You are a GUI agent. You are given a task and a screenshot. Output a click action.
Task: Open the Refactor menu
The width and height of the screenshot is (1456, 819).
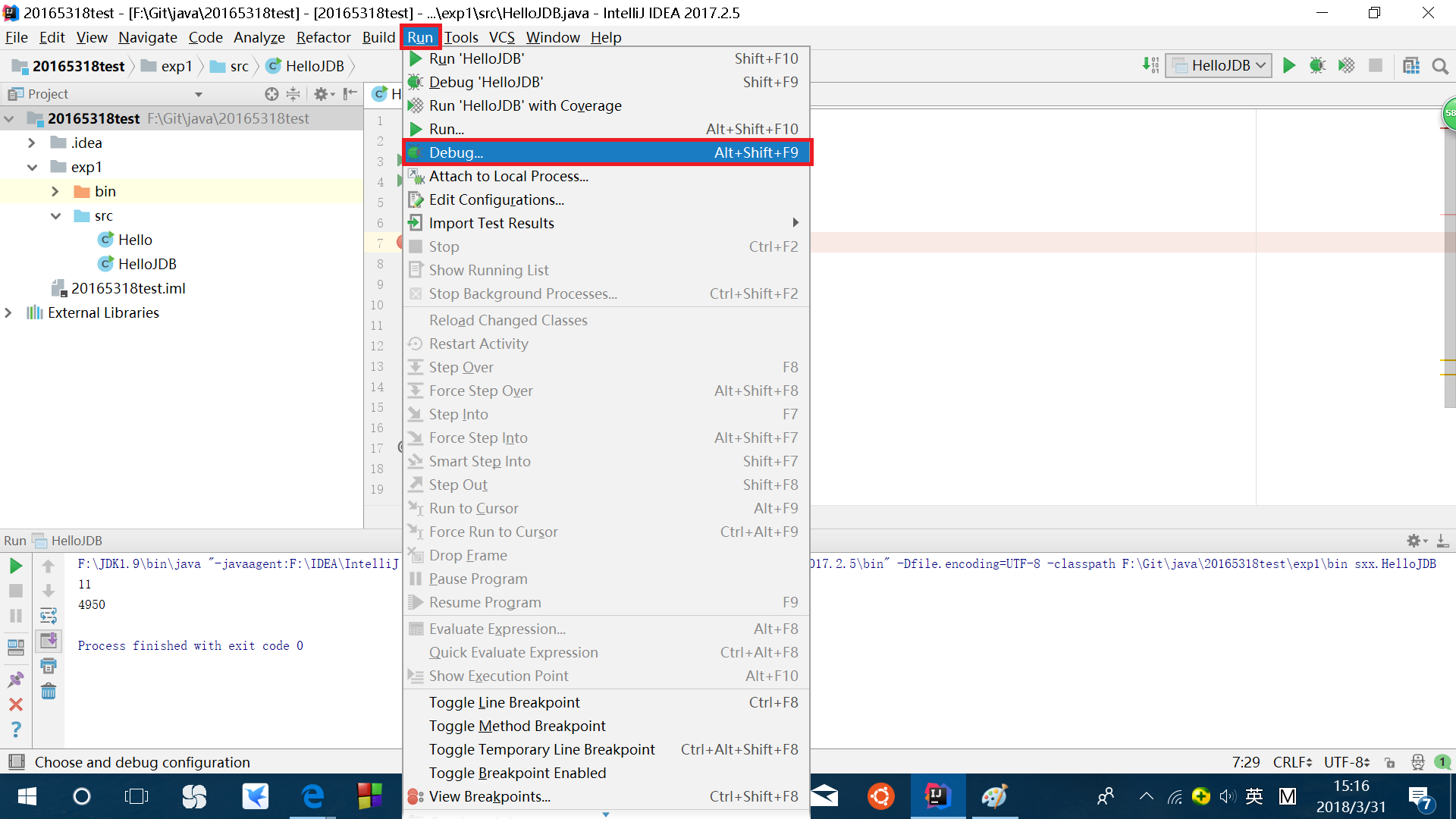323,37
